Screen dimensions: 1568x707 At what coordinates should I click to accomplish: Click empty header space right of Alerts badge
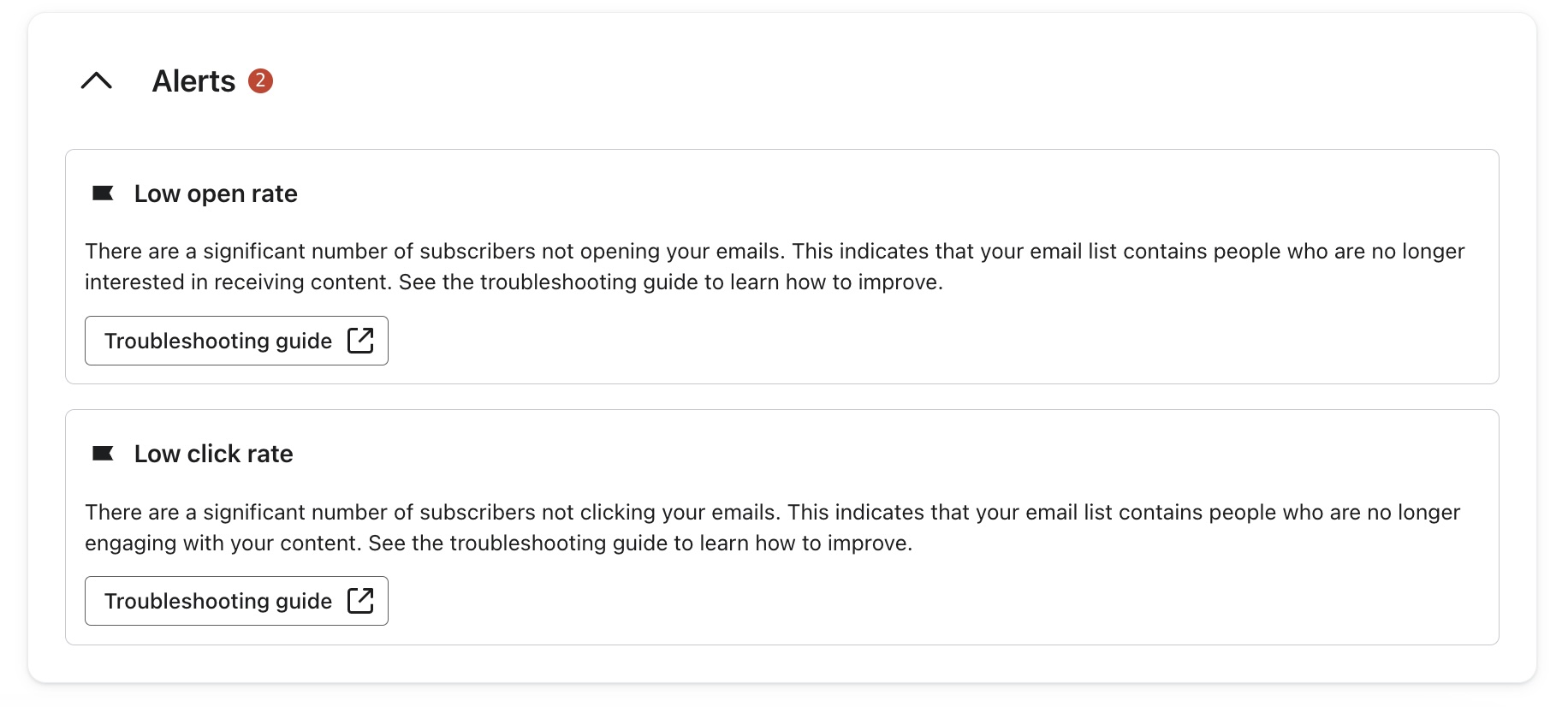point(856,81)
